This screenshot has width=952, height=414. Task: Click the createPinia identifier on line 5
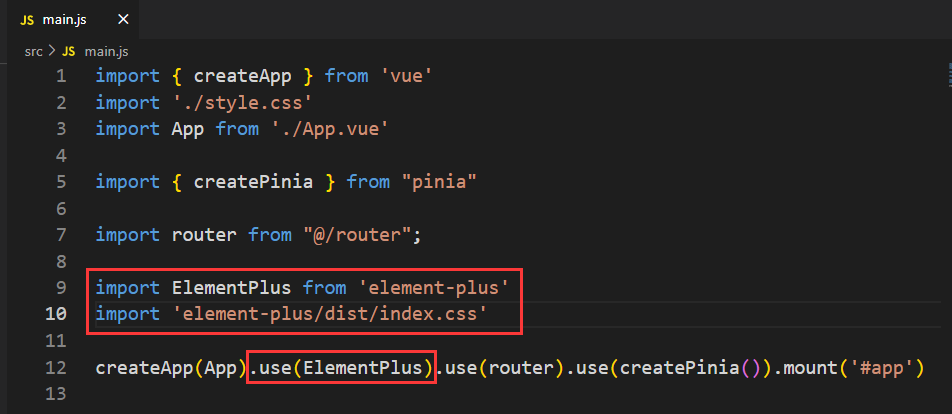point(253,182)
